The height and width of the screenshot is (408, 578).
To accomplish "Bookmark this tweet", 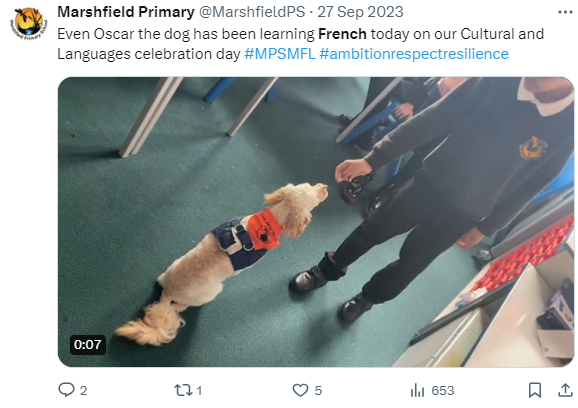I will click(535, 390).
